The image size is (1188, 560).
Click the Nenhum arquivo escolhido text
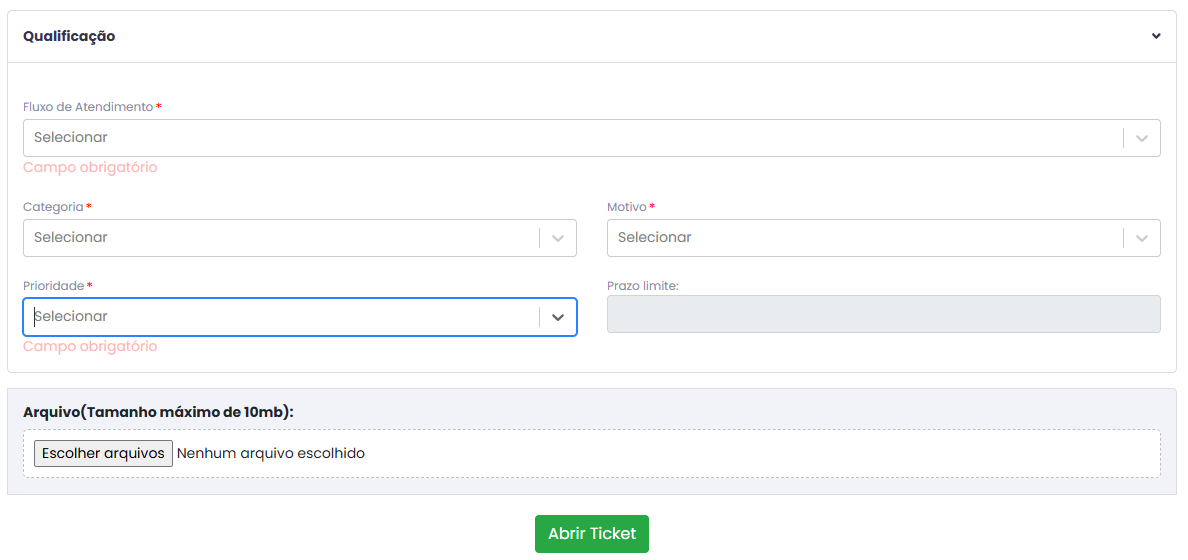[270, 453]
